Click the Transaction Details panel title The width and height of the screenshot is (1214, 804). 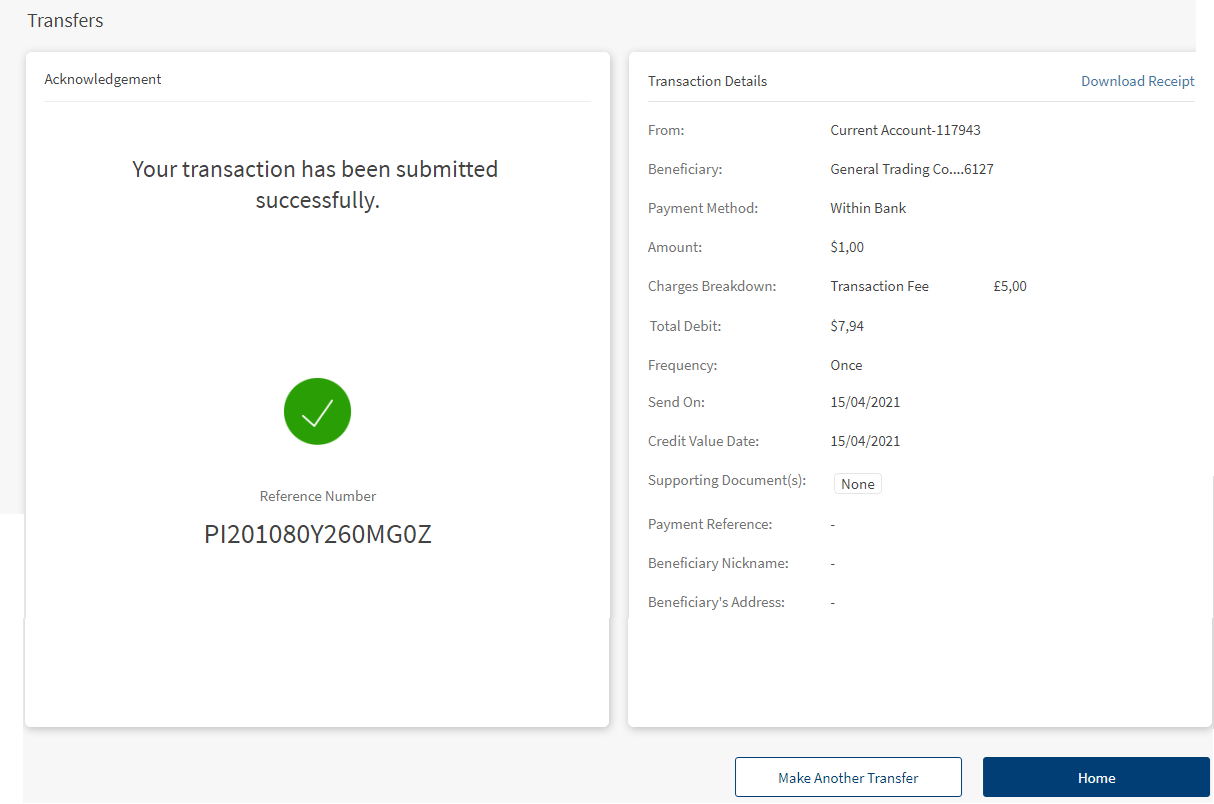707,81
